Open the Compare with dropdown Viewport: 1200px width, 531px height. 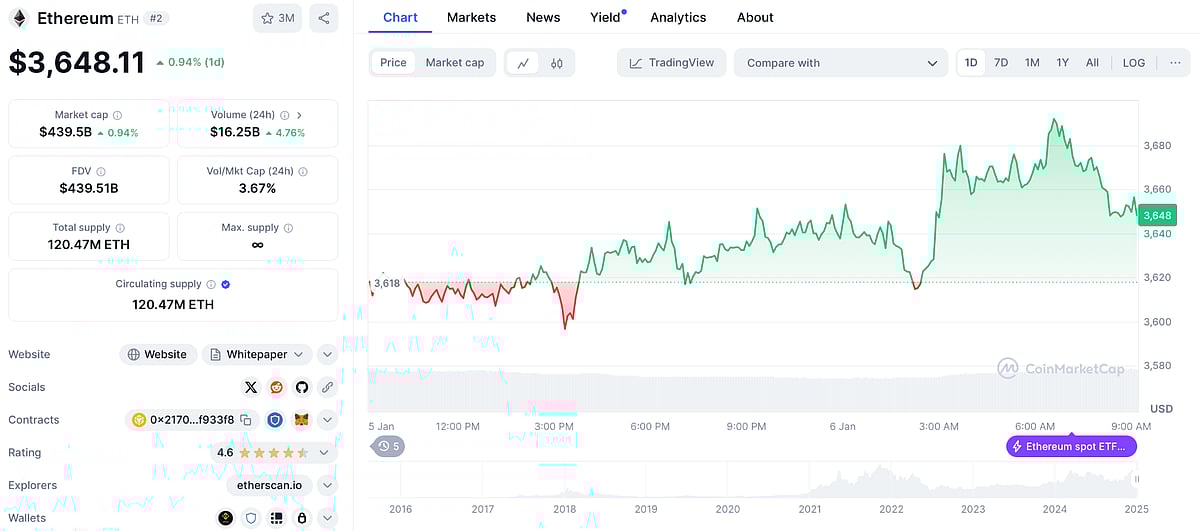pos(840,63)
